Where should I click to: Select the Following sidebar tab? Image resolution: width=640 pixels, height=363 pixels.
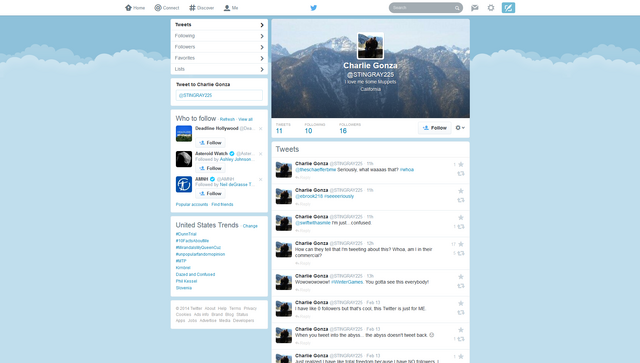click(219, 36)
